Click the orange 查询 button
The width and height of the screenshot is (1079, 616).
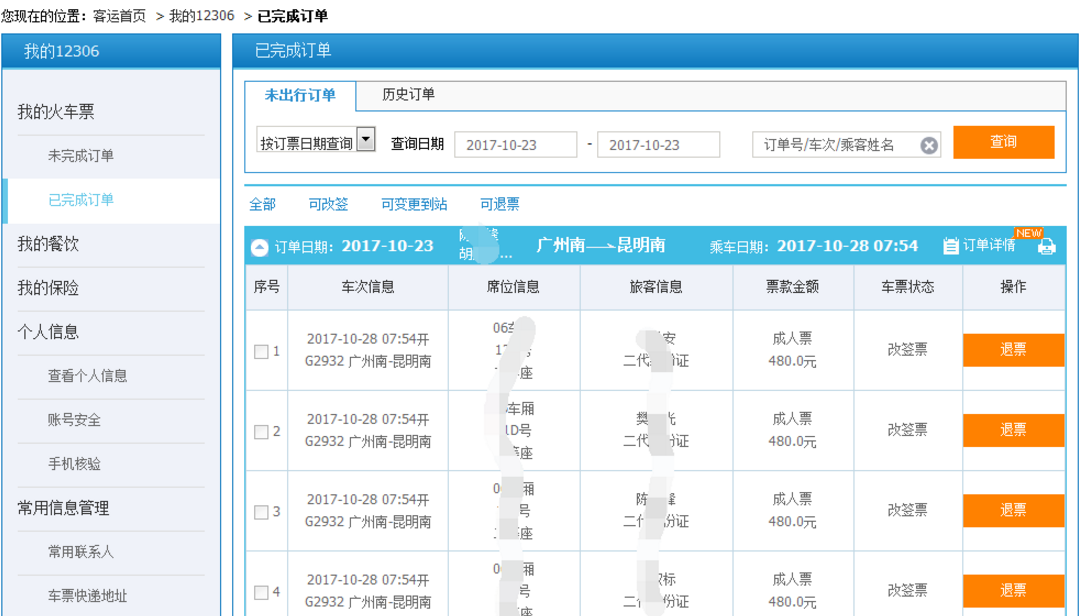(1003, 143)
